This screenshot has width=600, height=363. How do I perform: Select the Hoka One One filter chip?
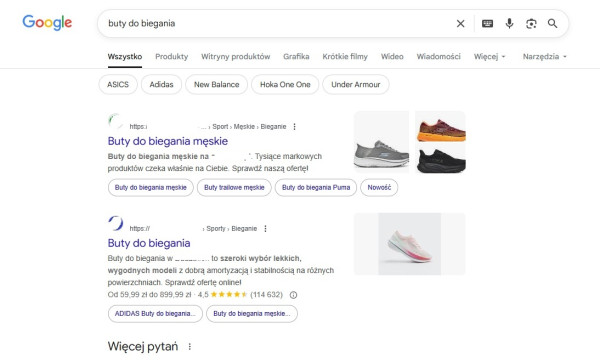pyautogui.click(x=285, y=85)
